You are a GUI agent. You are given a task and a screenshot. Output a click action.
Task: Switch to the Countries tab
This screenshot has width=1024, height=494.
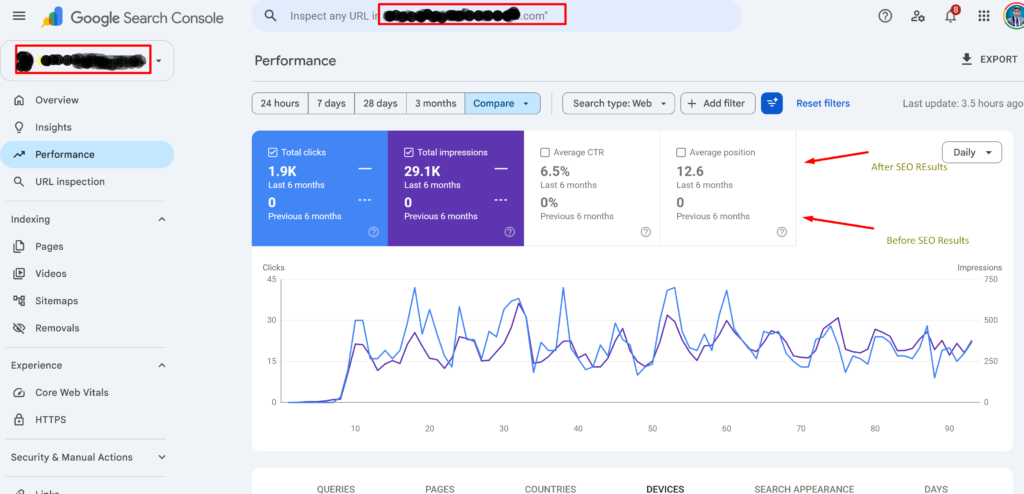(551, 489)
